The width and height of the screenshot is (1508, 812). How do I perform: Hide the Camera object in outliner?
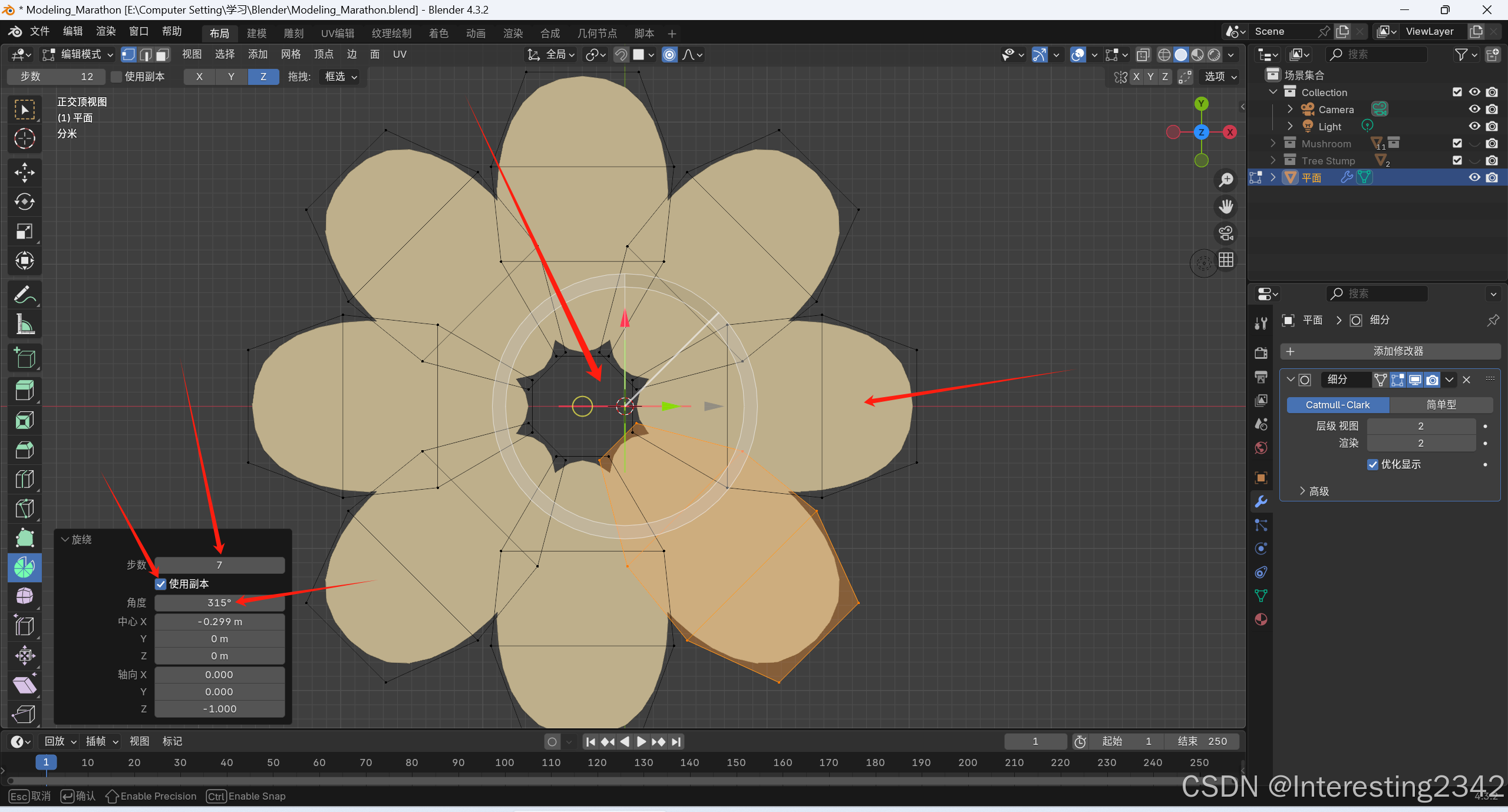point(1474,110)
